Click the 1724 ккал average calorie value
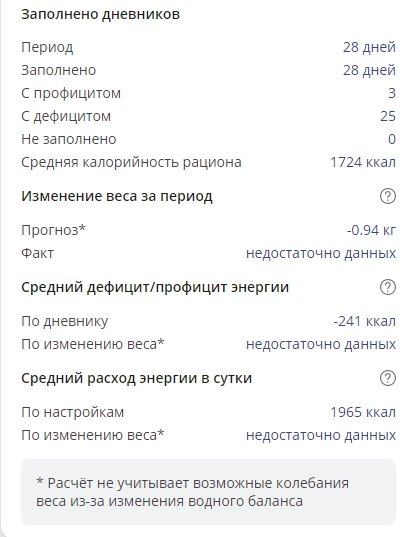 [363, 162]
